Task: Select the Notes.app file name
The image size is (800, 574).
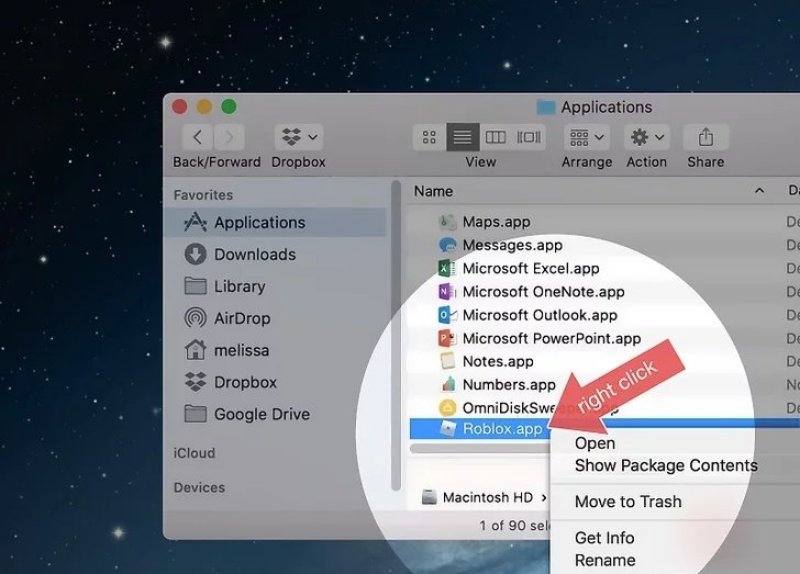Action: tap(498, 361)
